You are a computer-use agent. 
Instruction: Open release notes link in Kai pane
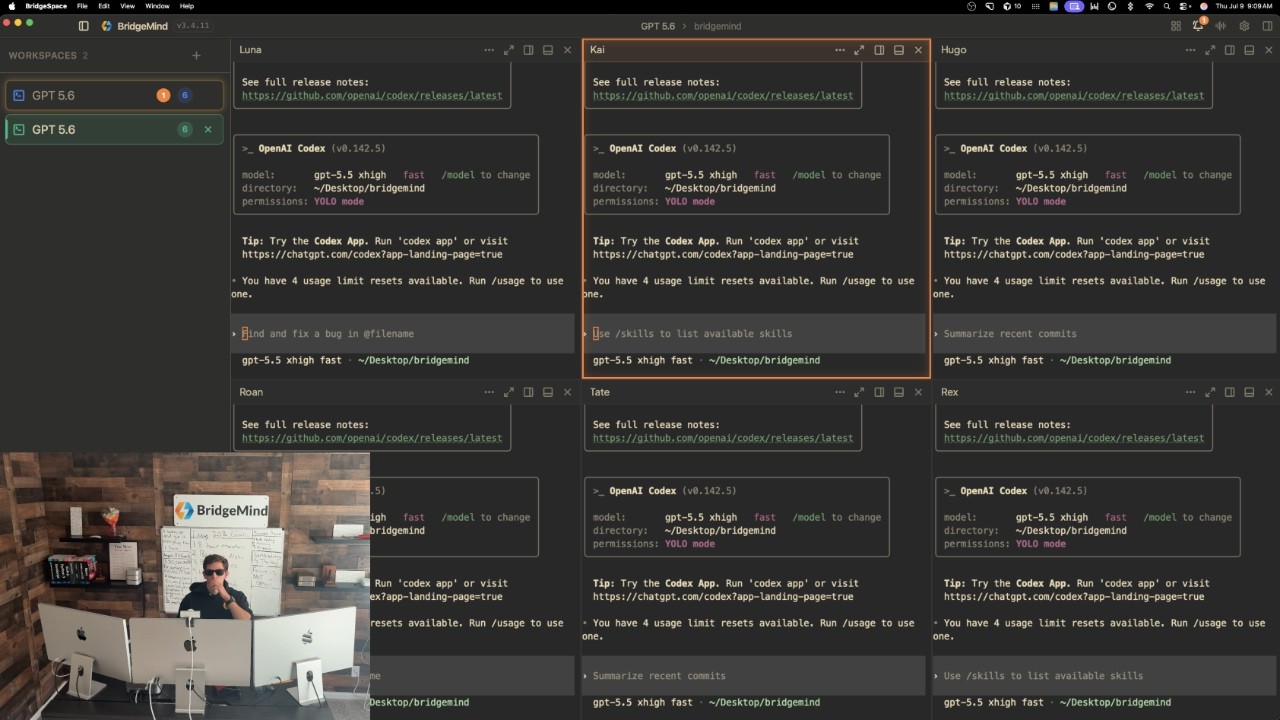coord(723,96)
